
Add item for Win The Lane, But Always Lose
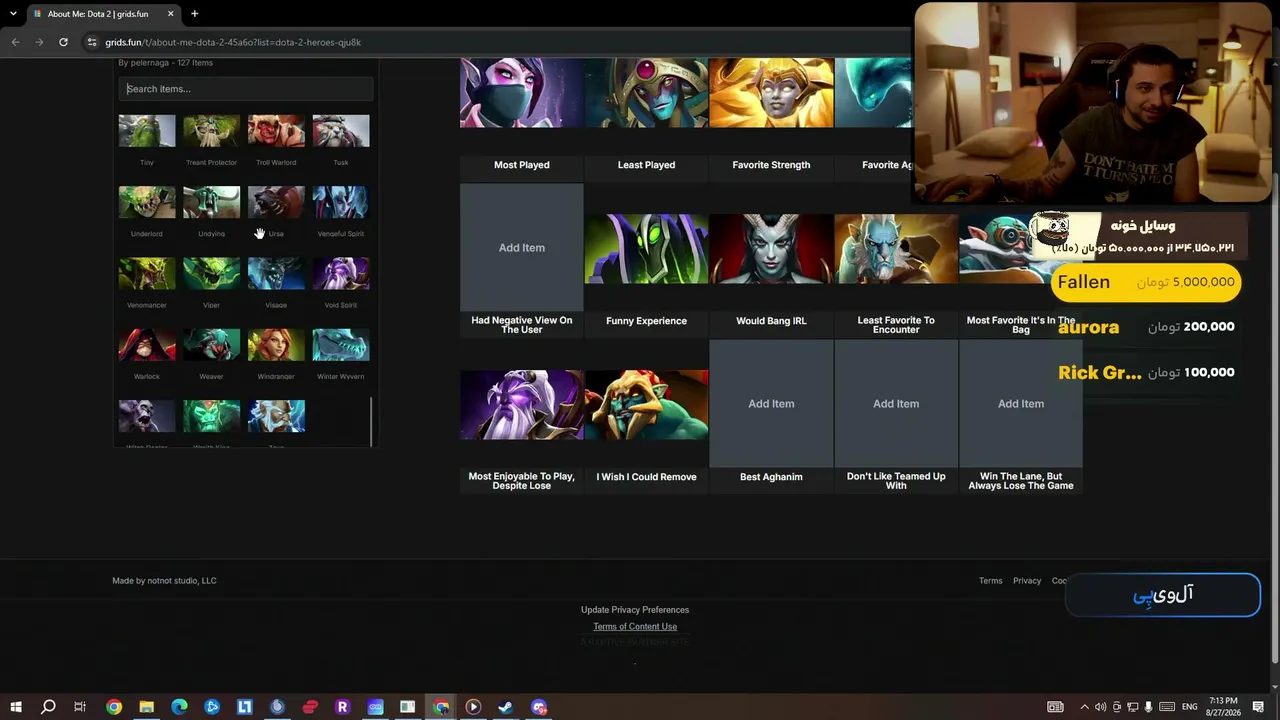[1021, 404]
